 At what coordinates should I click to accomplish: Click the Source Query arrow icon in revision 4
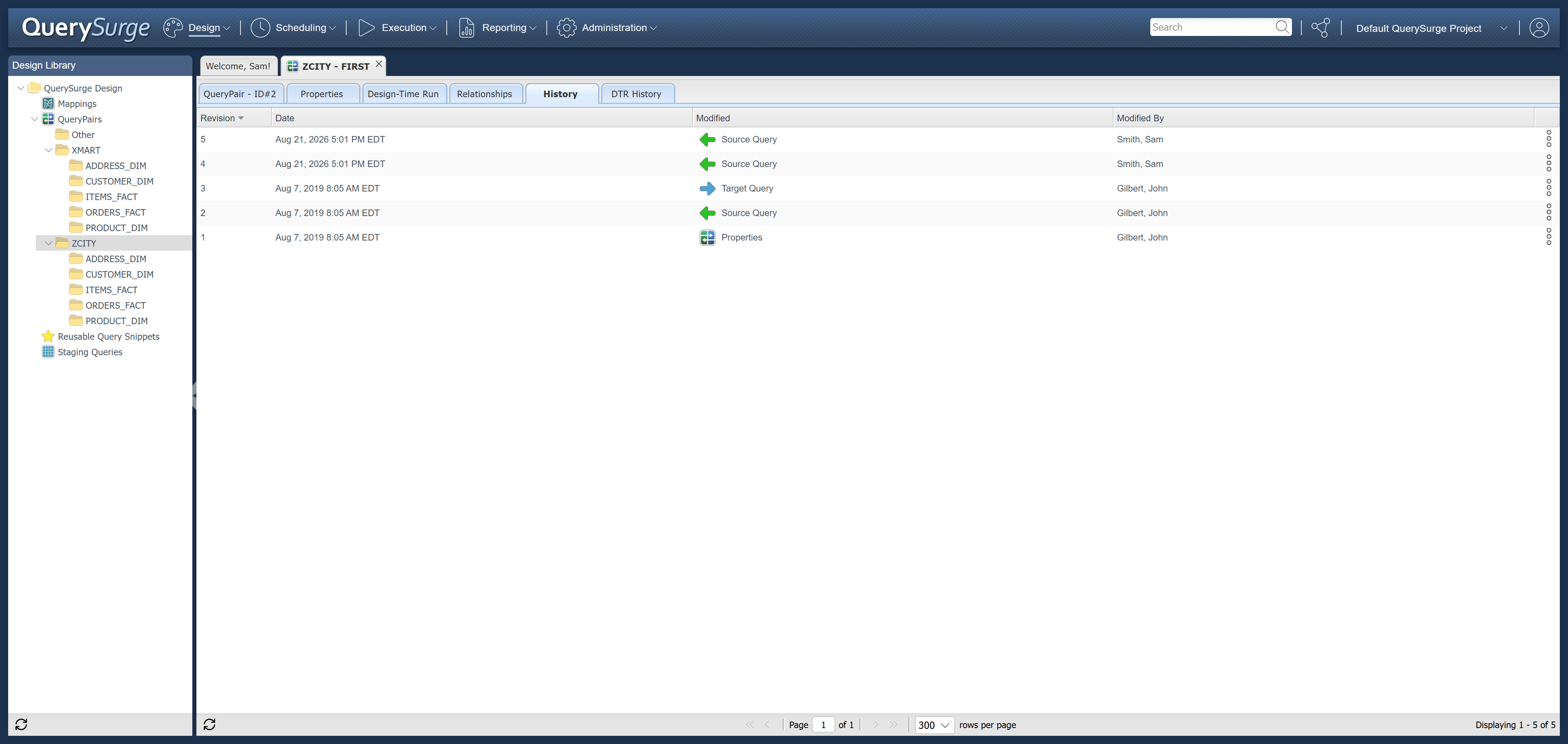point(707,164)
